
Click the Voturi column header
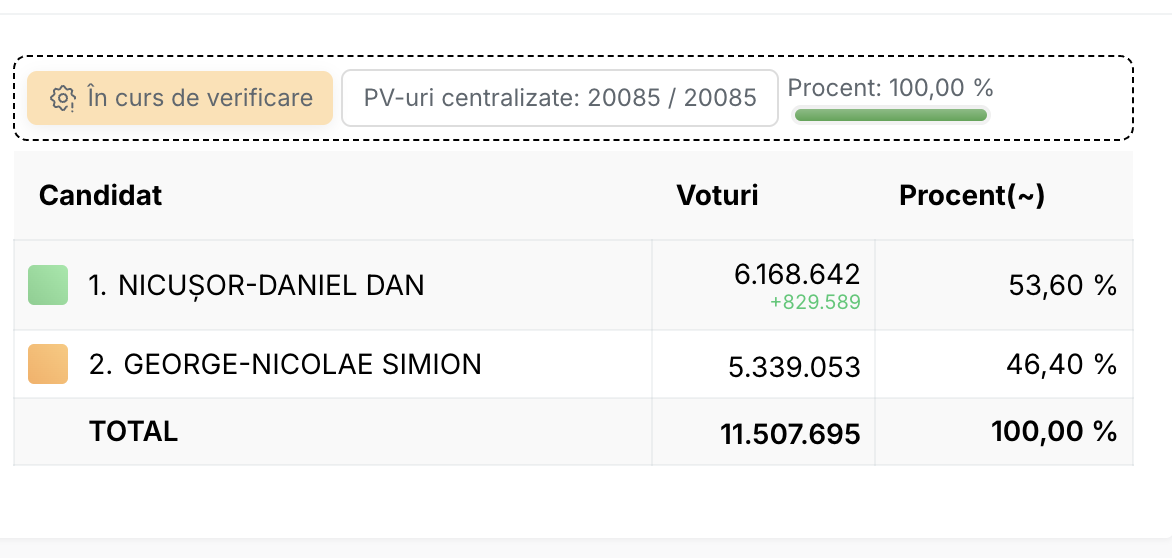click(x=717, y=196)
